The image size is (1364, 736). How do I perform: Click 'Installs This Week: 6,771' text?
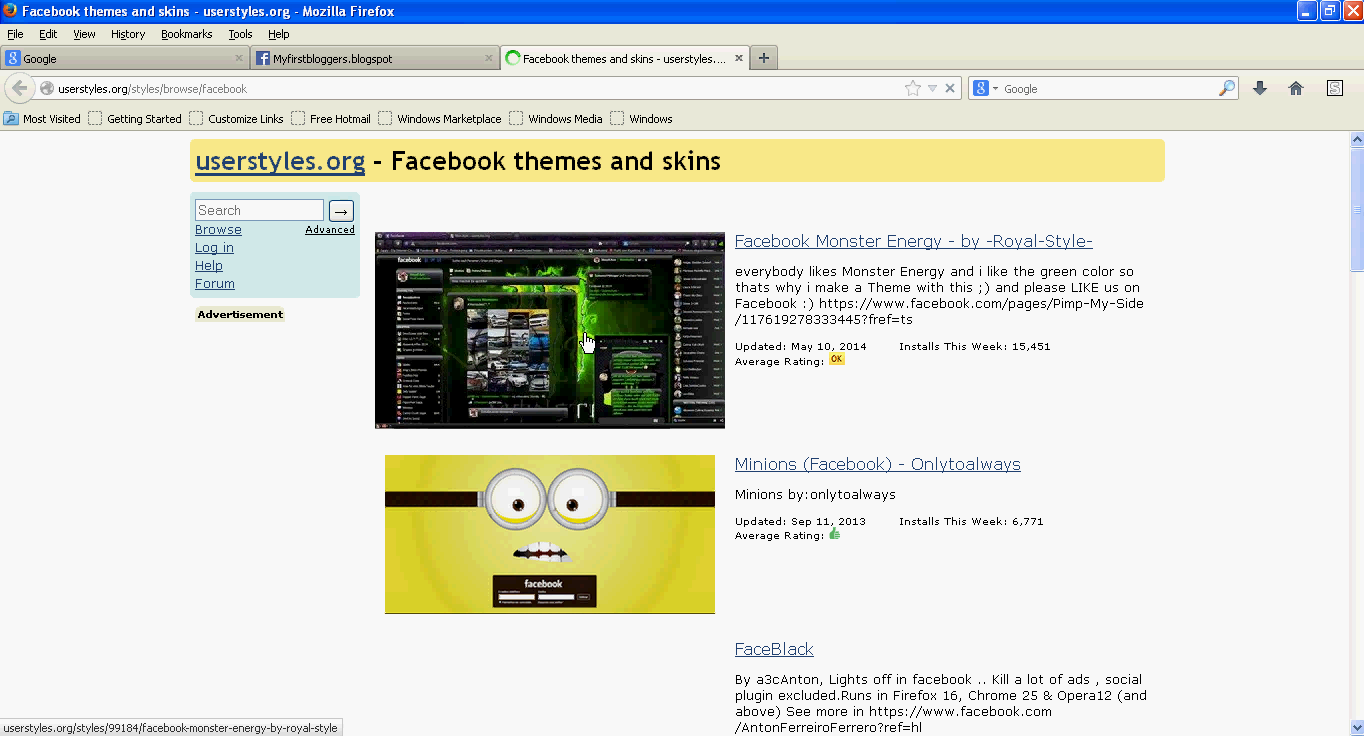click(971, 522)
